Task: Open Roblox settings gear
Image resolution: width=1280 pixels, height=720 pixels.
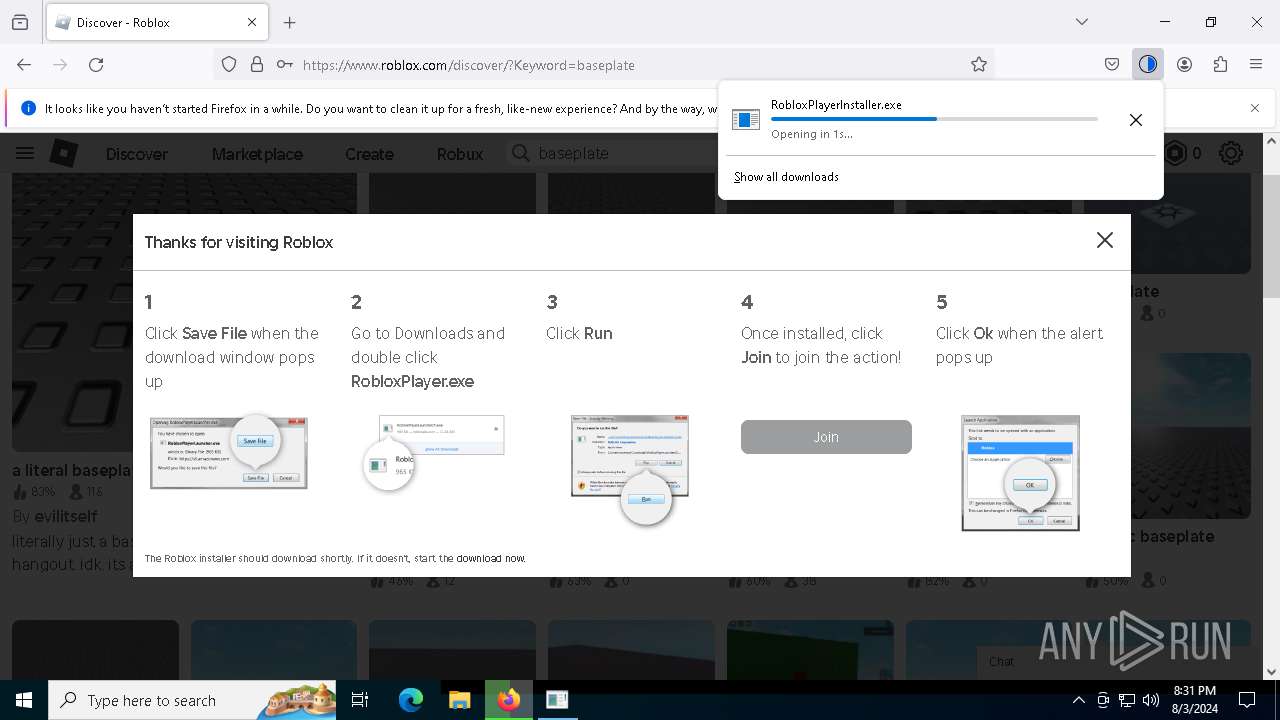Action: click(1231, 153)
